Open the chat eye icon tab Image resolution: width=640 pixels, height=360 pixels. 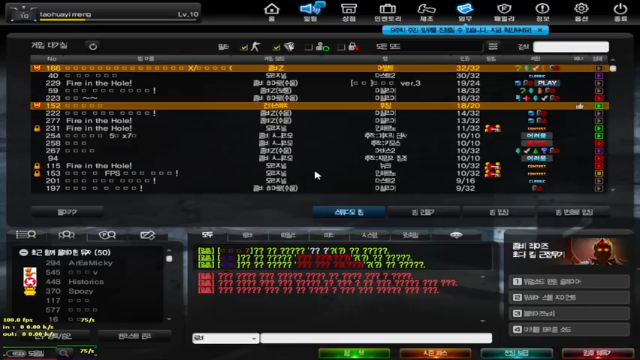click(456, 235)
